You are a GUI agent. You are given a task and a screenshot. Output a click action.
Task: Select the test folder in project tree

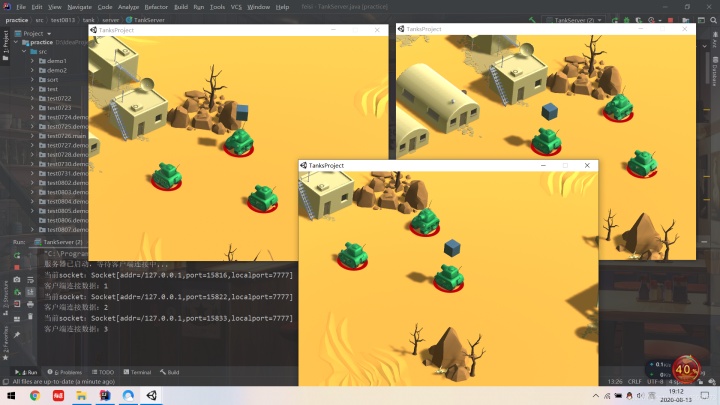coord(52,89)
